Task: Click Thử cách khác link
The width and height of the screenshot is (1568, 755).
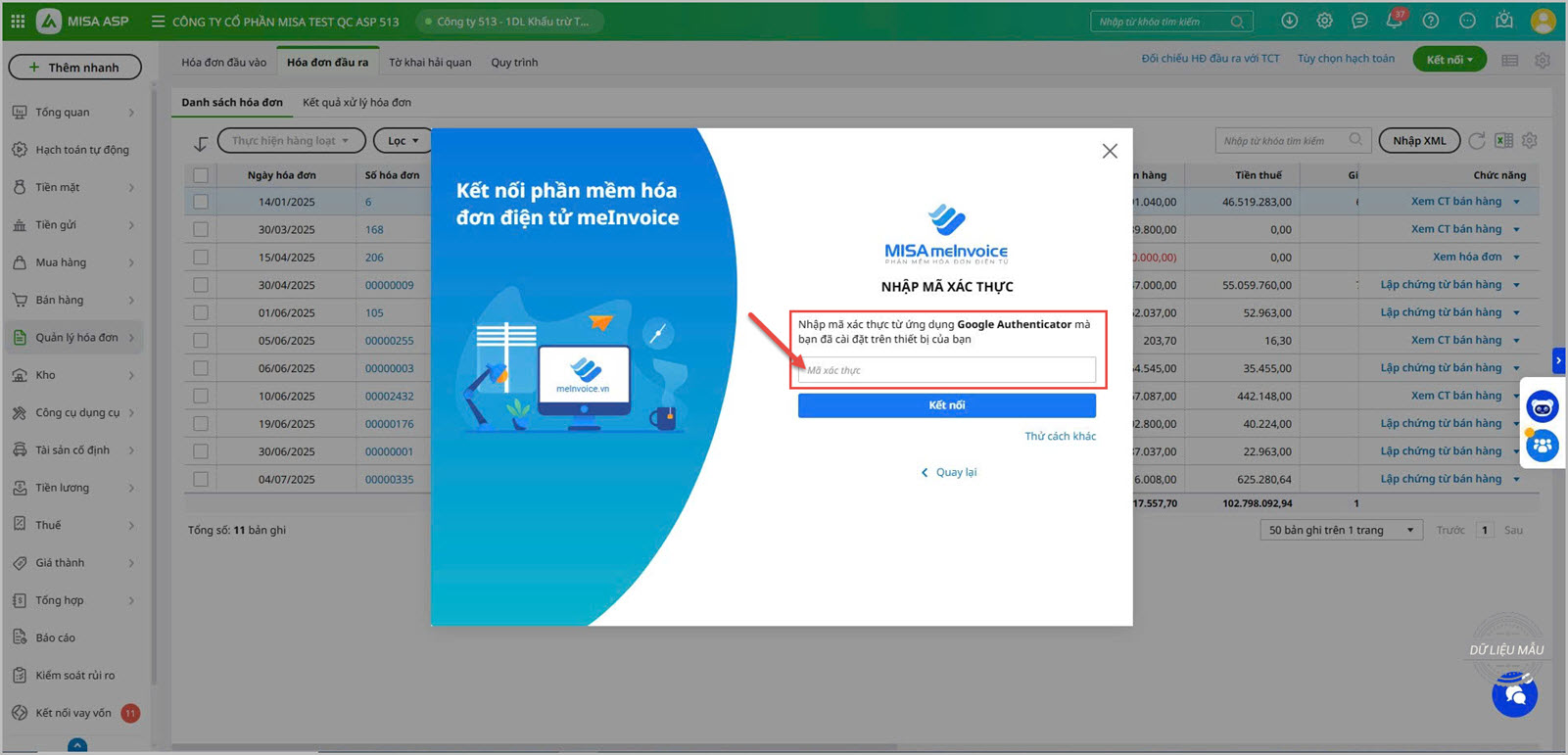Action: click(x=1060, y=437)
